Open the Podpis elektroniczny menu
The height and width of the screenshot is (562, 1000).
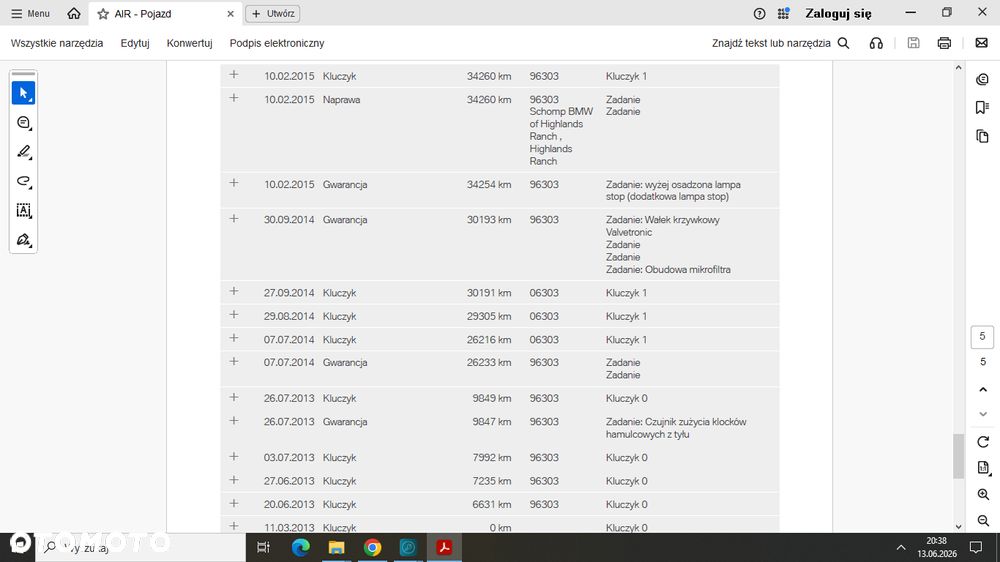click(277, 43)
